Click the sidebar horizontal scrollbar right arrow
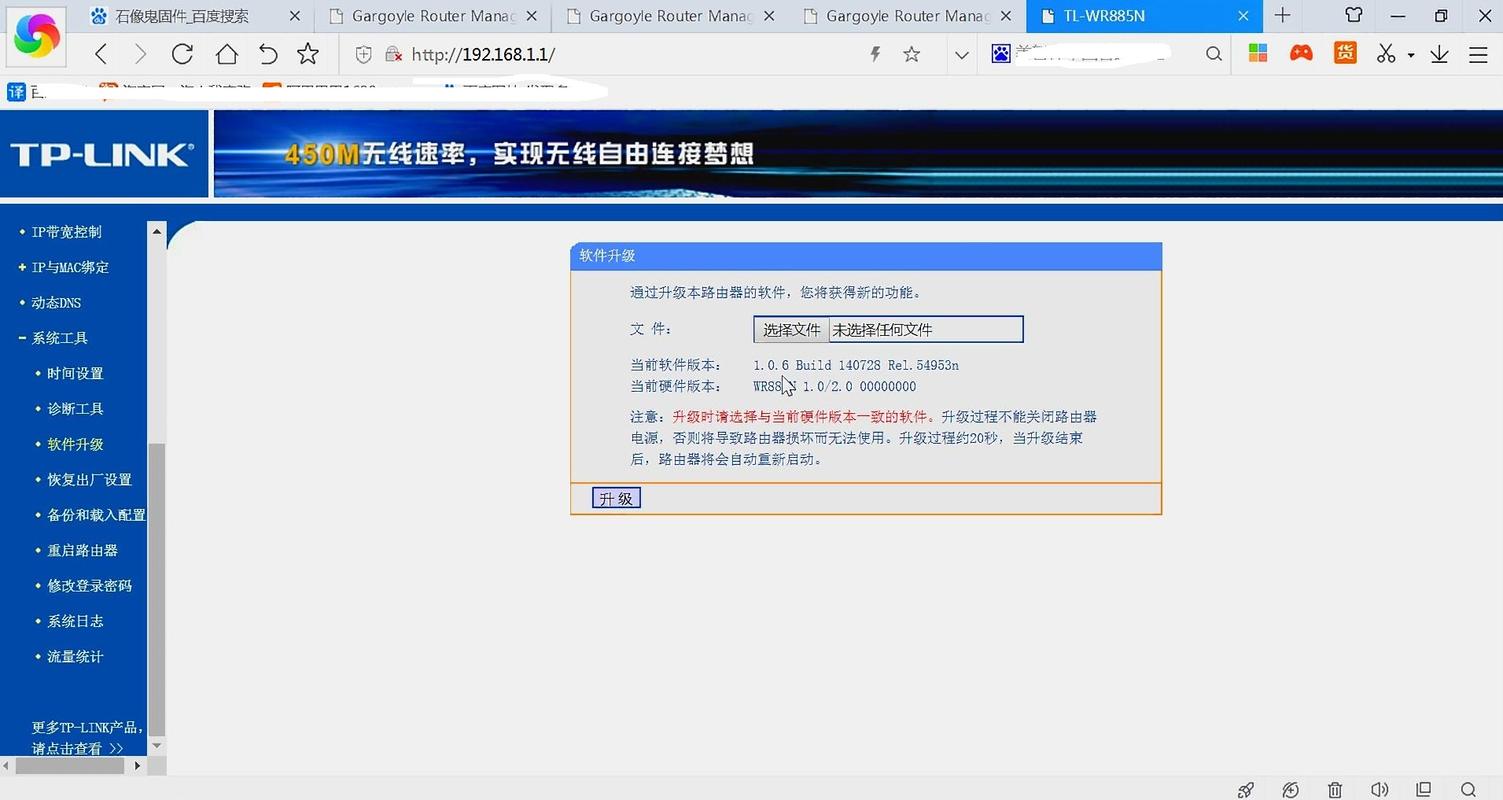Image resolution: width=1503 pixels, height=800 pixels. coord(138,766)
